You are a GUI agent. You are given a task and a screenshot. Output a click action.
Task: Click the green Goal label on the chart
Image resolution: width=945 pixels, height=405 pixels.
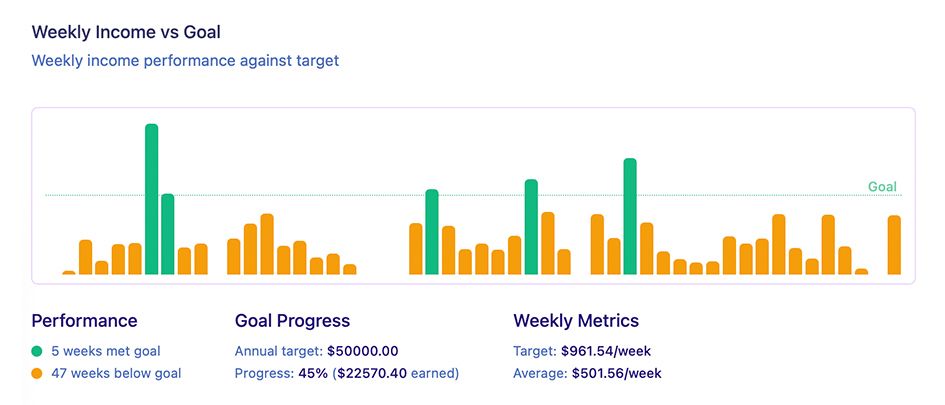[882, 187]
